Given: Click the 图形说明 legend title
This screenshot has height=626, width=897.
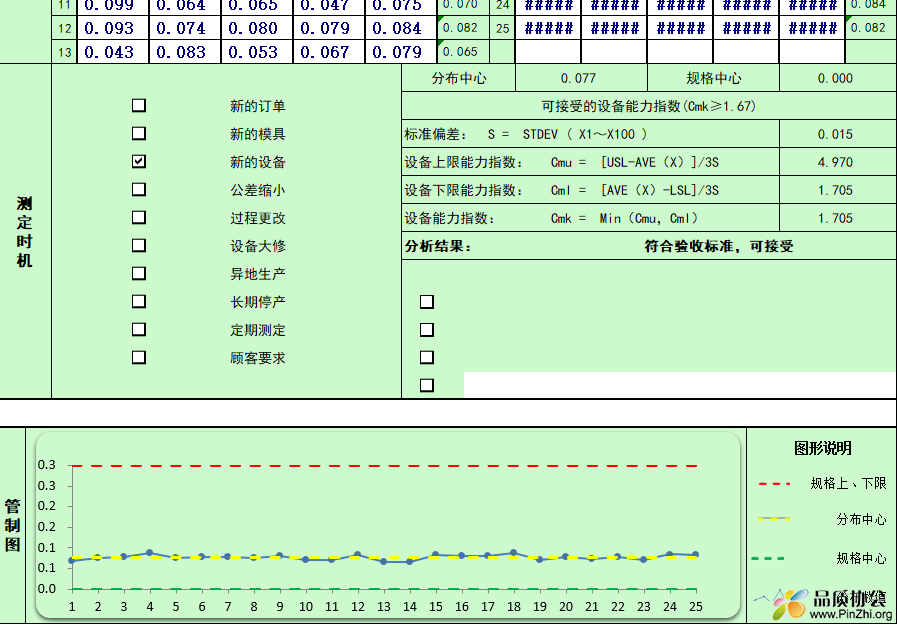Looking at the screenshot, I should pyautogui.click(x=822, y=448).
